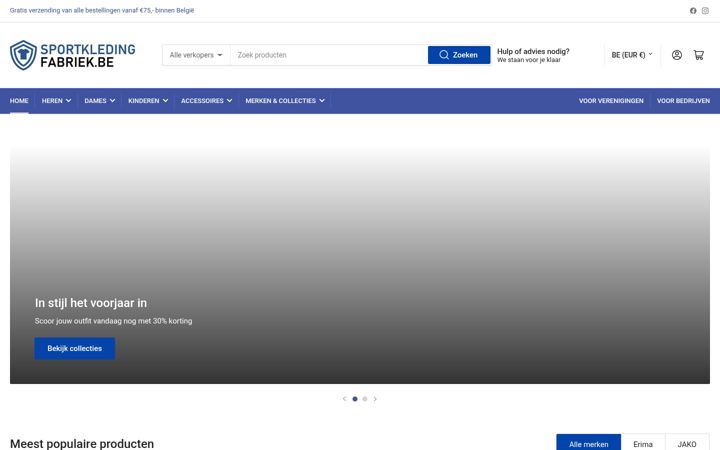
Task: Go to previous slide arrow
Action: (344, 399)
